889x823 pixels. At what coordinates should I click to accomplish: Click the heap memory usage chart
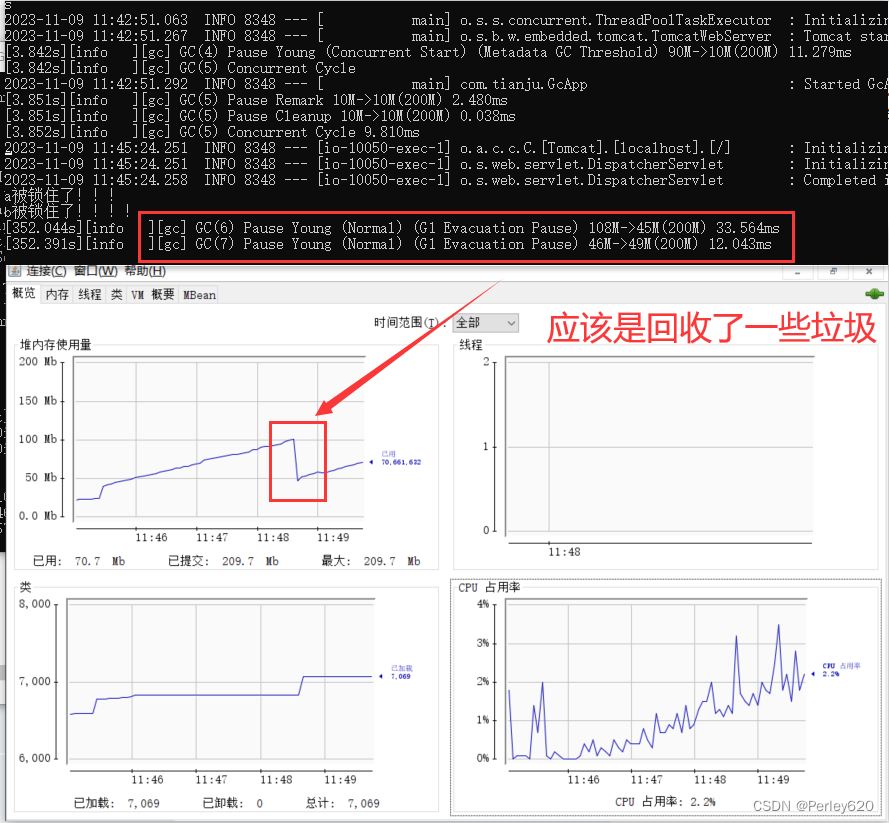pos(219,437)
